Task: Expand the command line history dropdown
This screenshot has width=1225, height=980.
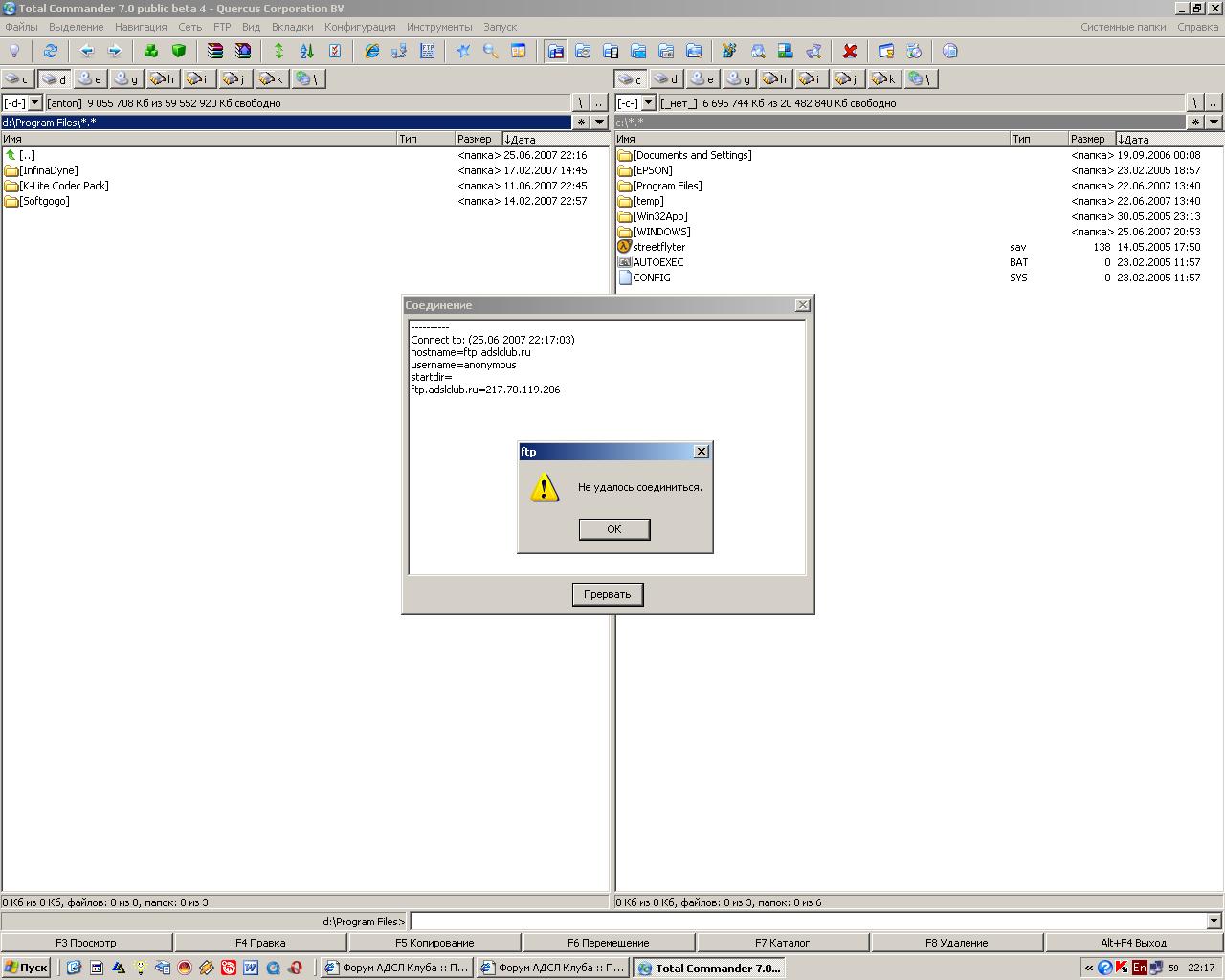Action: (1214, 921)
